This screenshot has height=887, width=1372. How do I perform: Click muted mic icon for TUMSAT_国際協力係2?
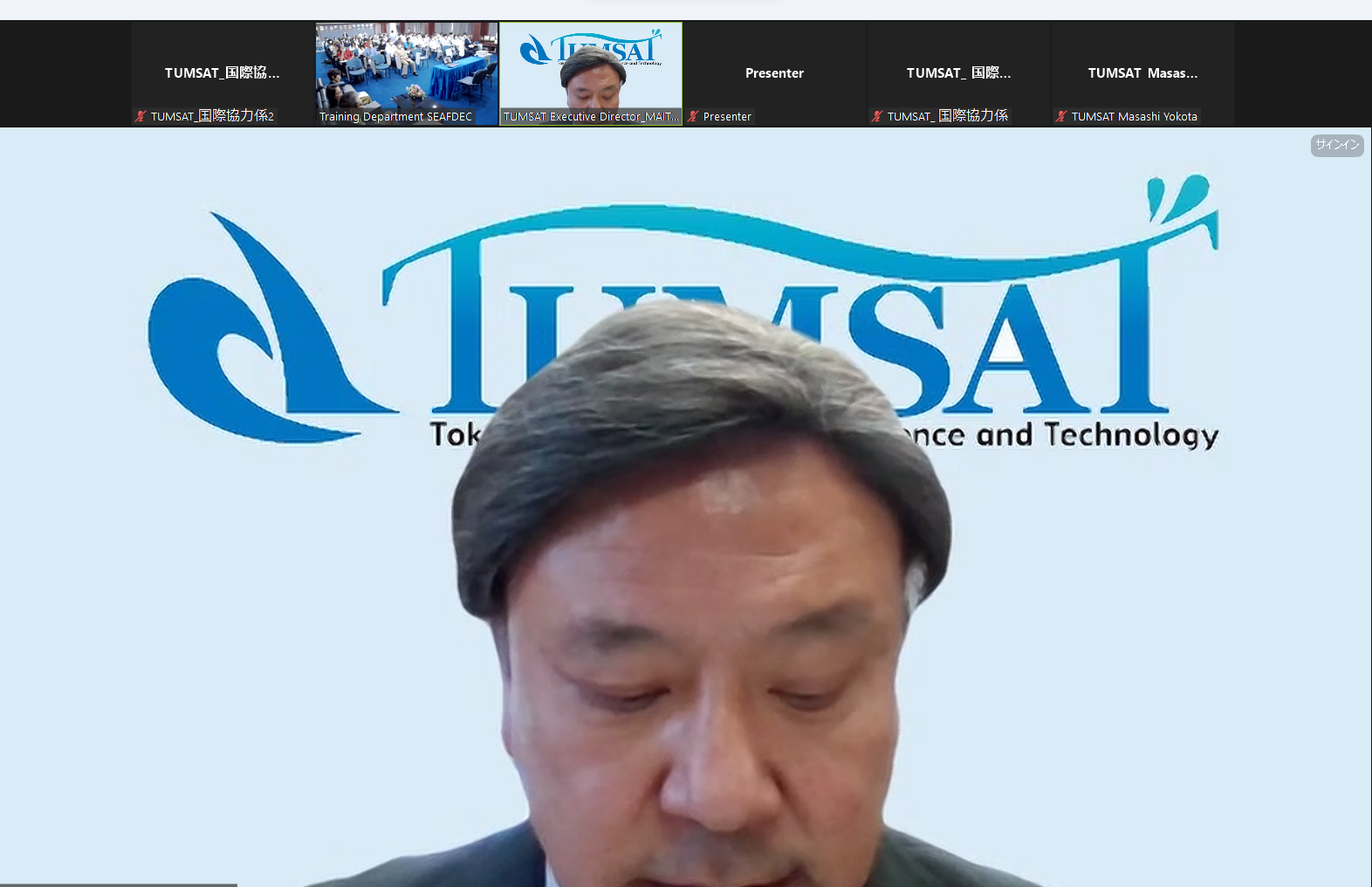point(141,116)
